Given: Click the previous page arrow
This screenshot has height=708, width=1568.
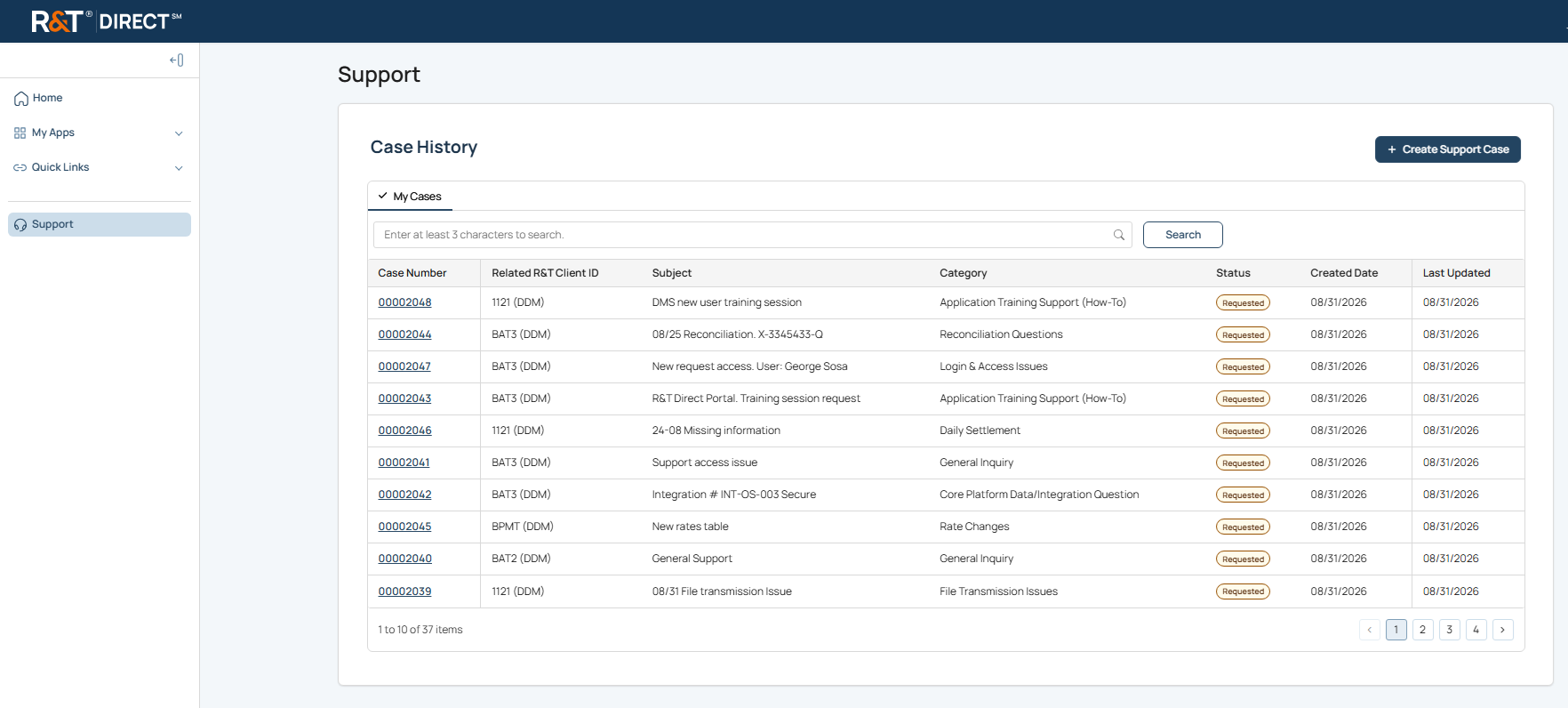Looking at the screenshot, I should point(1369,630).
